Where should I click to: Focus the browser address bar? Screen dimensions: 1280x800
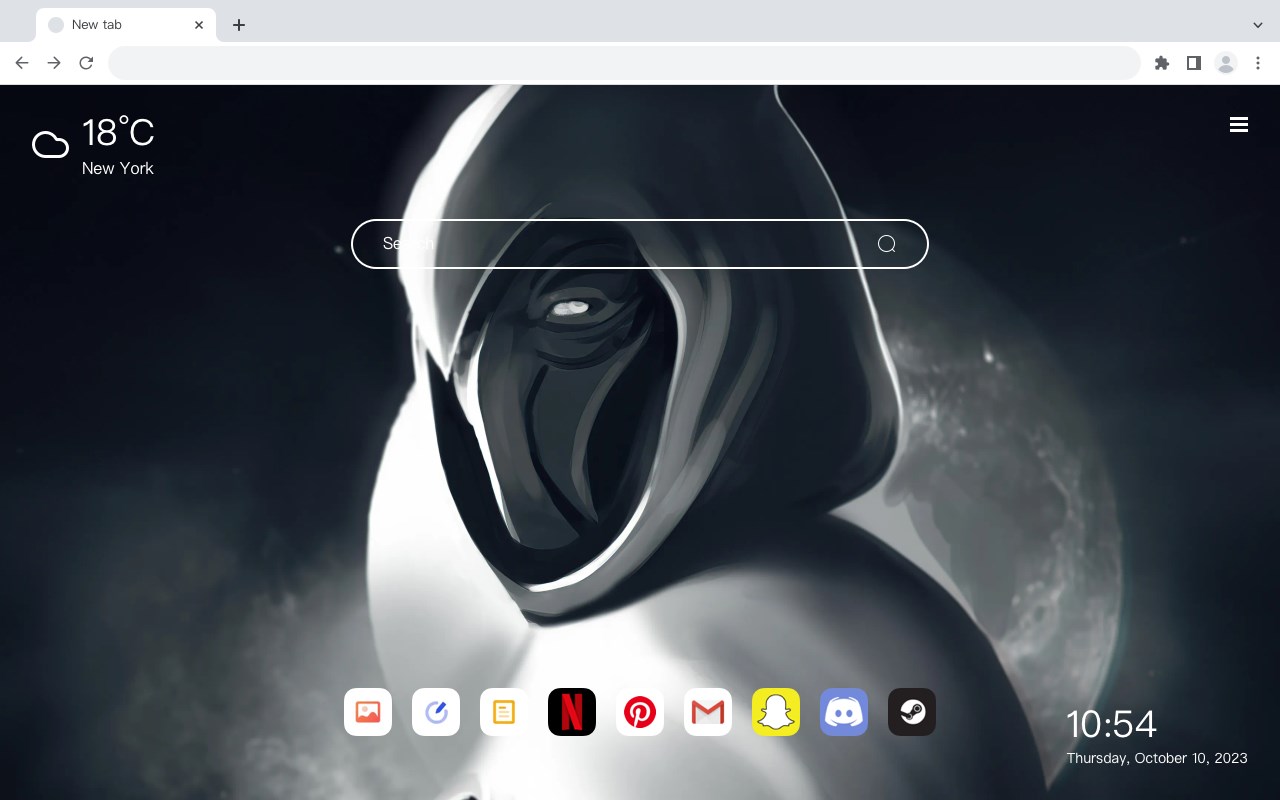pyautogui.click(x=624, y=63)
